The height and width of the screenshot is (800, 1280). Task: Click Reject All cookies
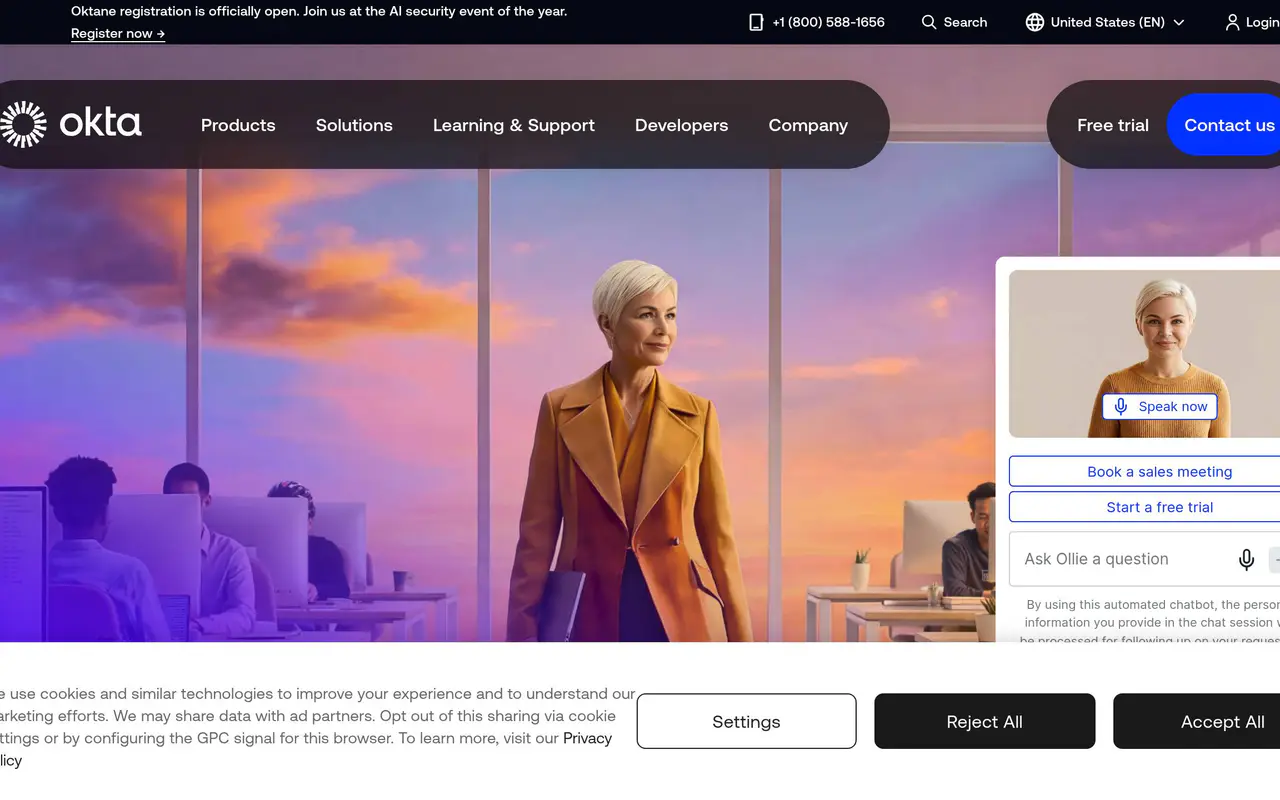985,722
